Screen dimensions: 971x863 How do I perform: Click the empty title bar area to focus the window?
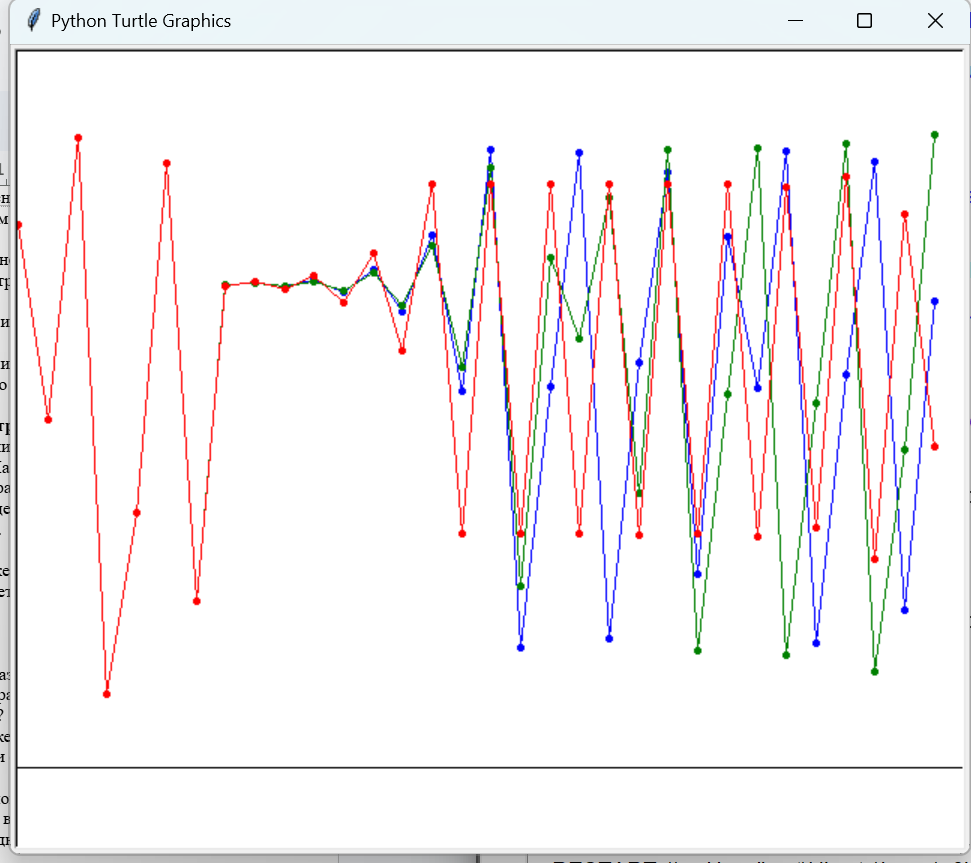[x=500, y=20]
